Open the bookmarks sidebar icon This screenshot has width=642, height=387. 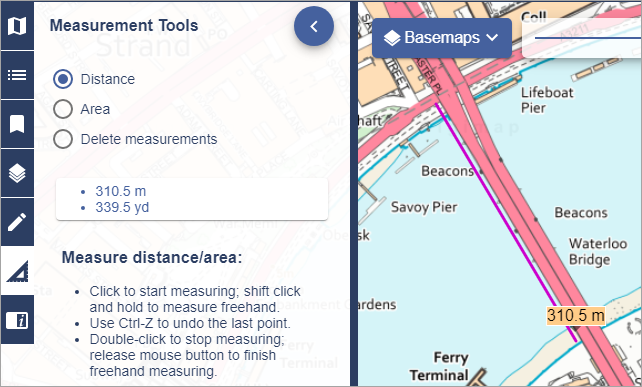pyautogui.click(x=17, y=124)
